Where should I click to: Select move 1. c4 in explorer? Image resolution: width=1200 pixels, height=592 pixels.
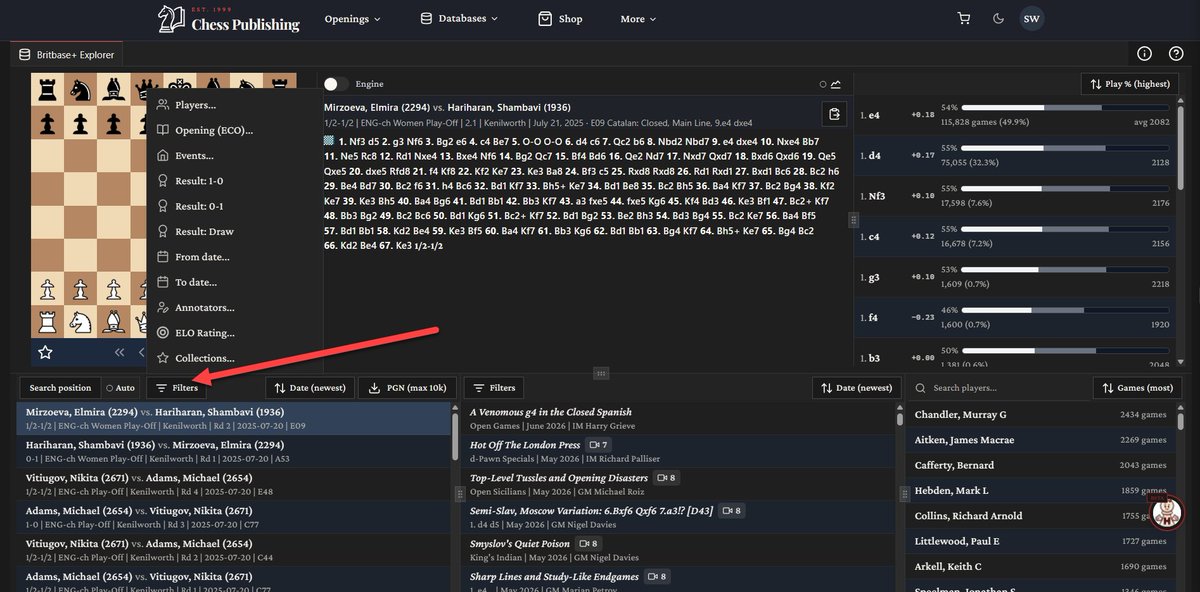click(870, 236)
